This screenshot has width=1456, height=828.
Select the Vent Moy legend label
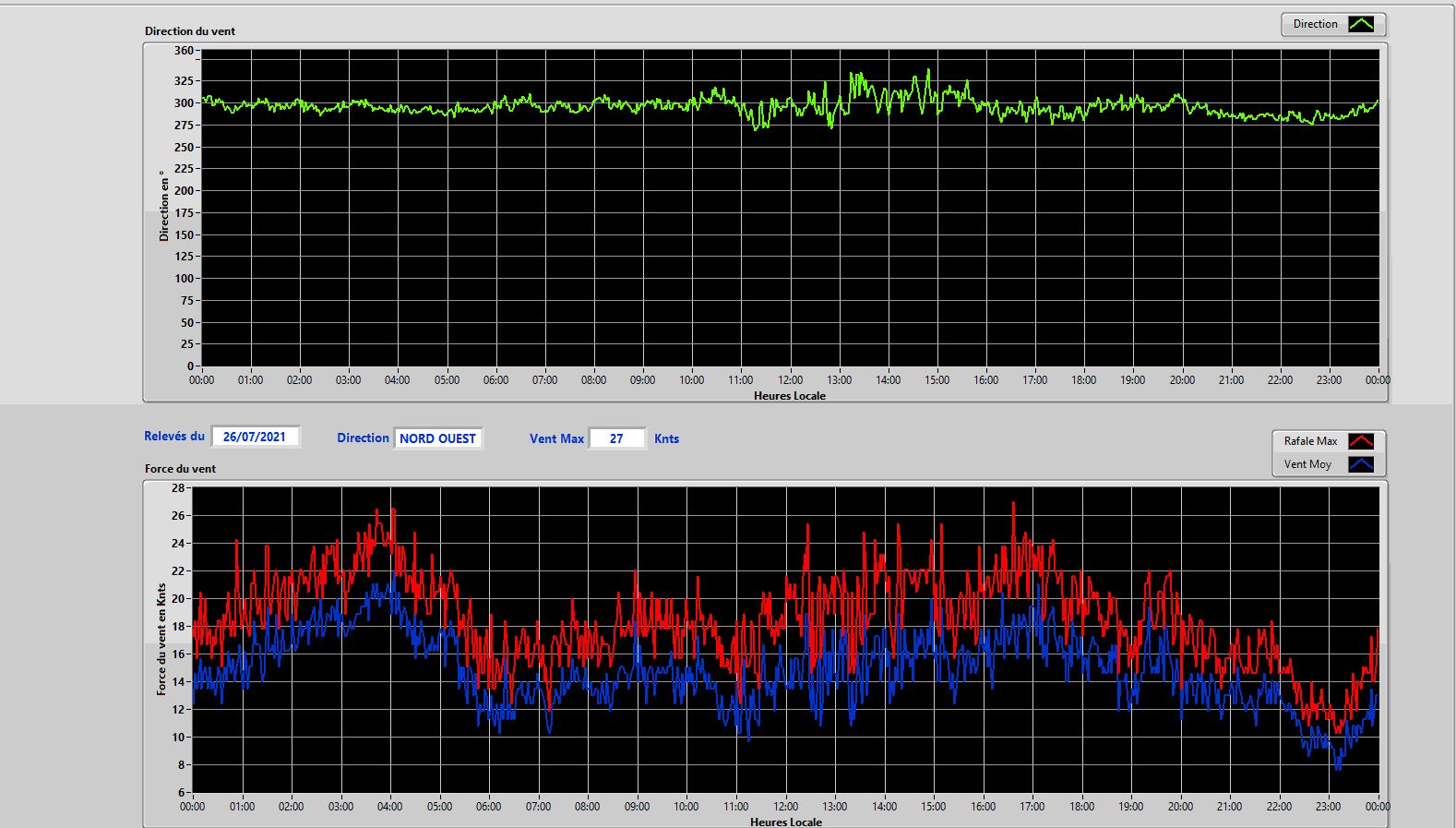[x=1307, y=464]
